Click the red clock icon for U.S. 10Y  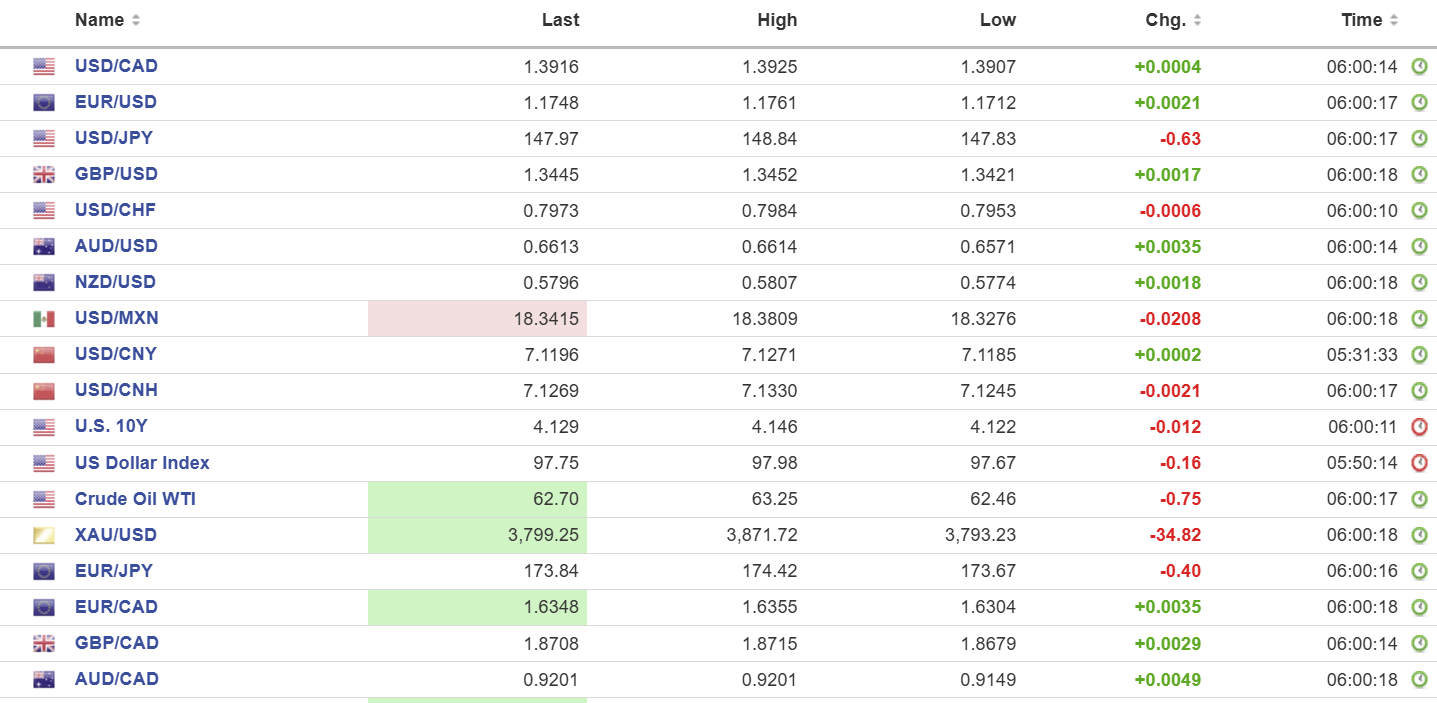(1419, 427)
